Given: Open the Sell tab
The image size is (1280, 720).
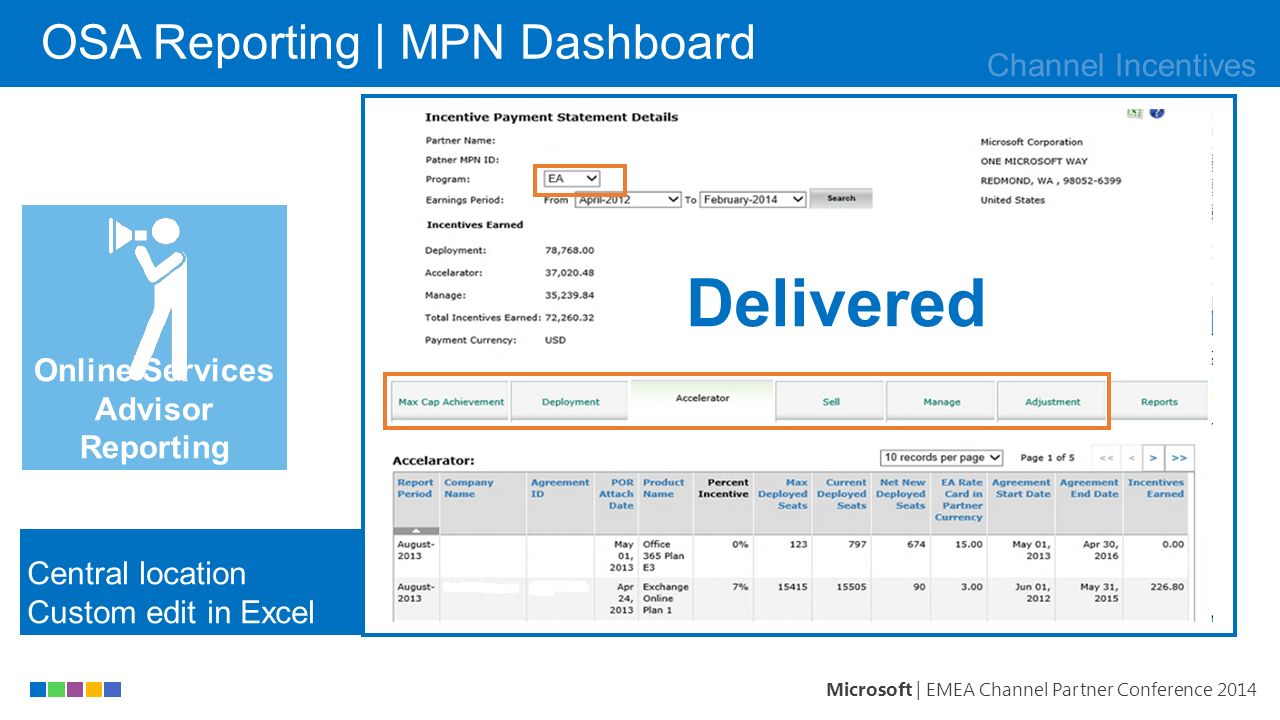Looking at the screenshot, I should pos(831,402).
